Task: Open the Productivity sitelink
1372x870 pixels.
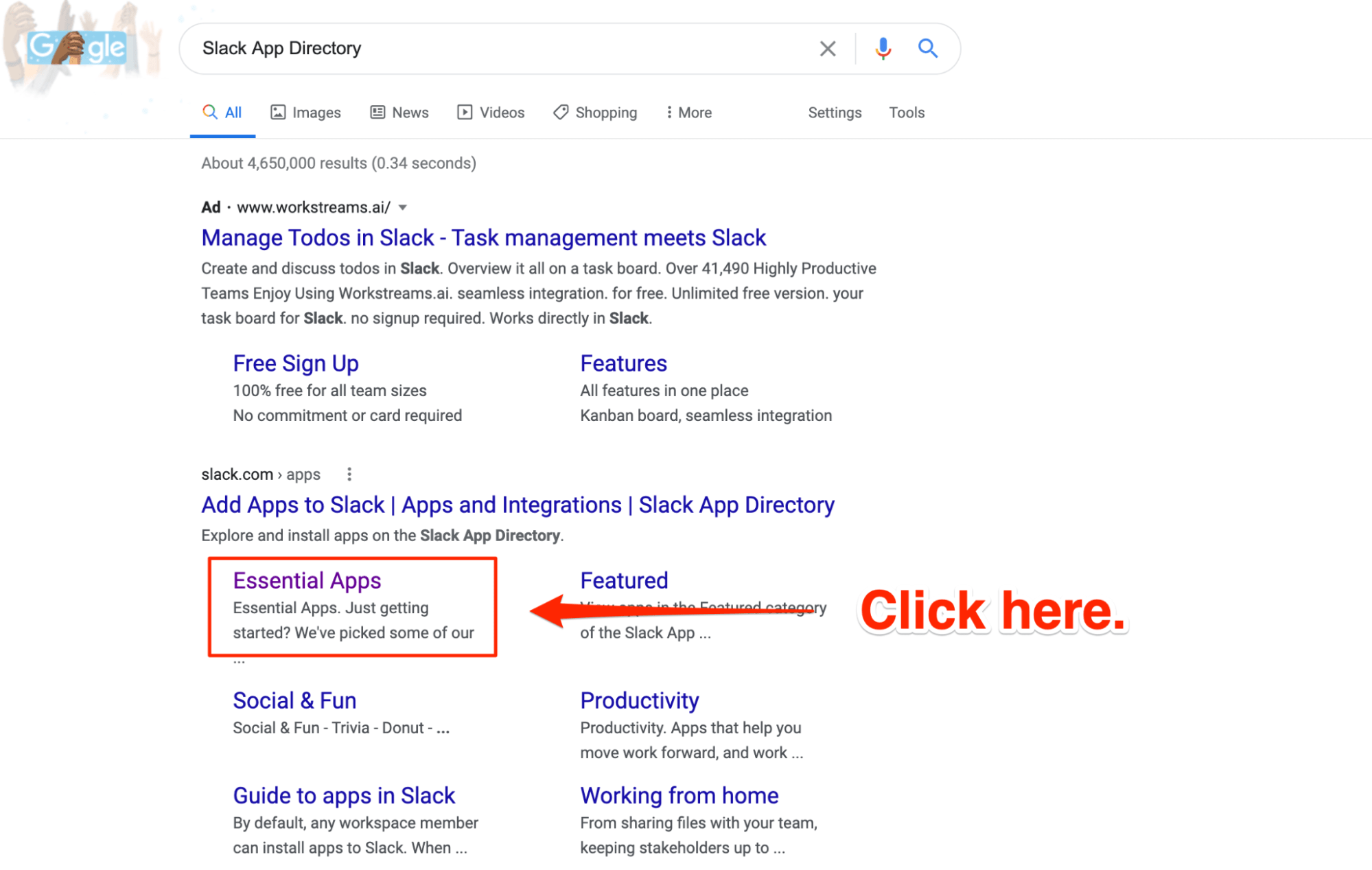Action: click(x=640, y=700)
